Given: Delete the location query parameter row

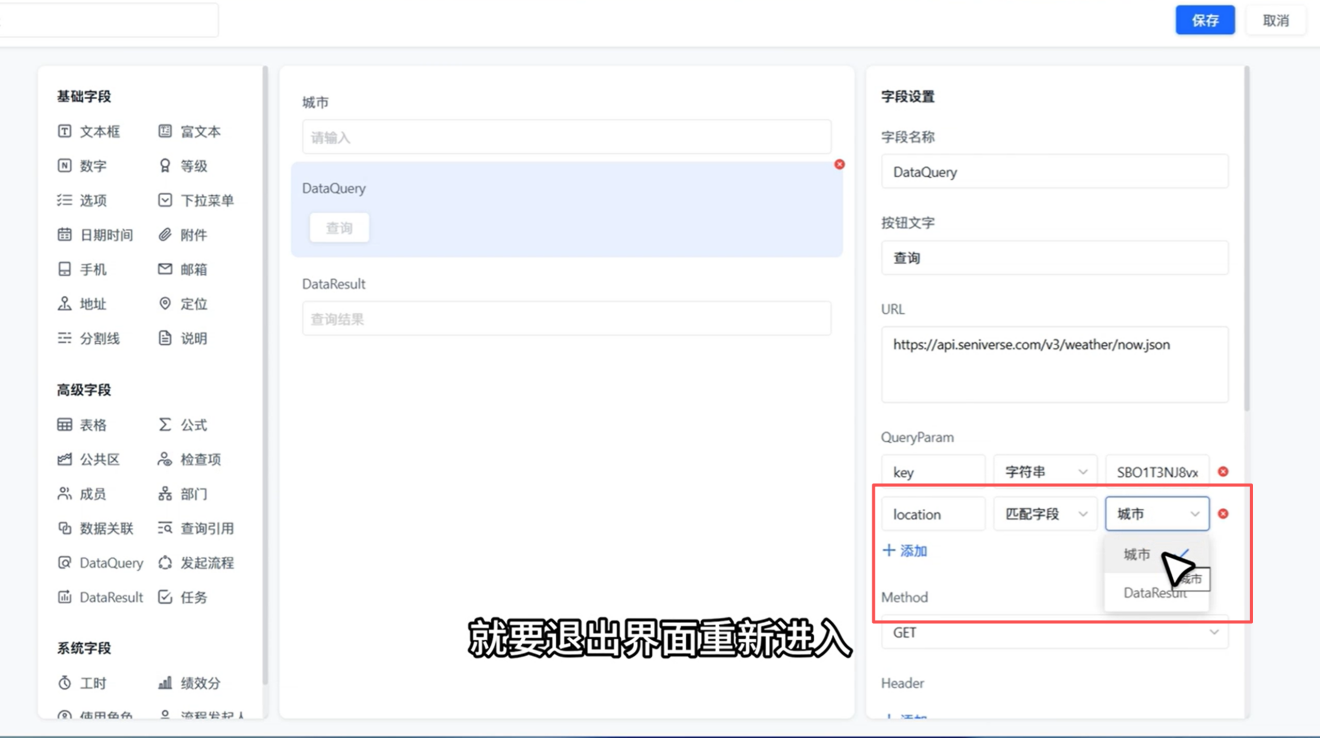Looking at the screenshot, I should tap(1223, 514).
